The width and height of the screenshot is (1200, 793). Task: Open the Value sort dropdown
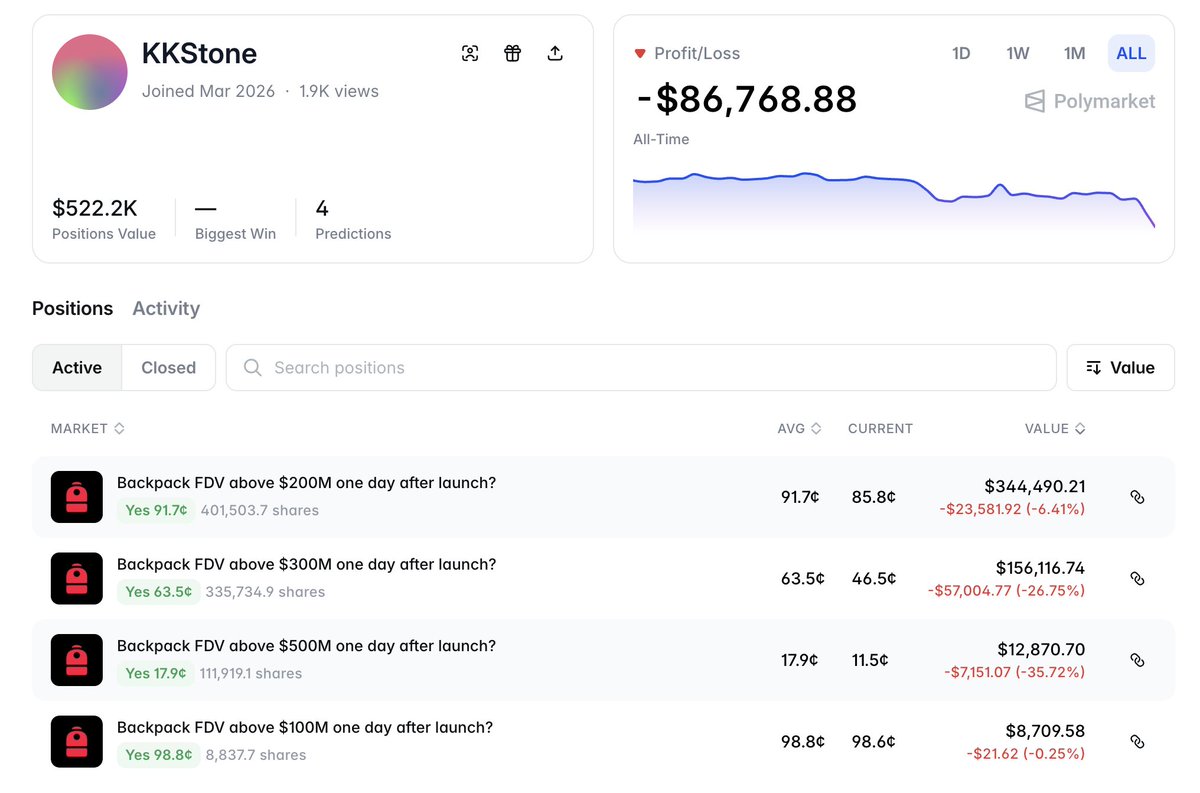click(1120, 368)
